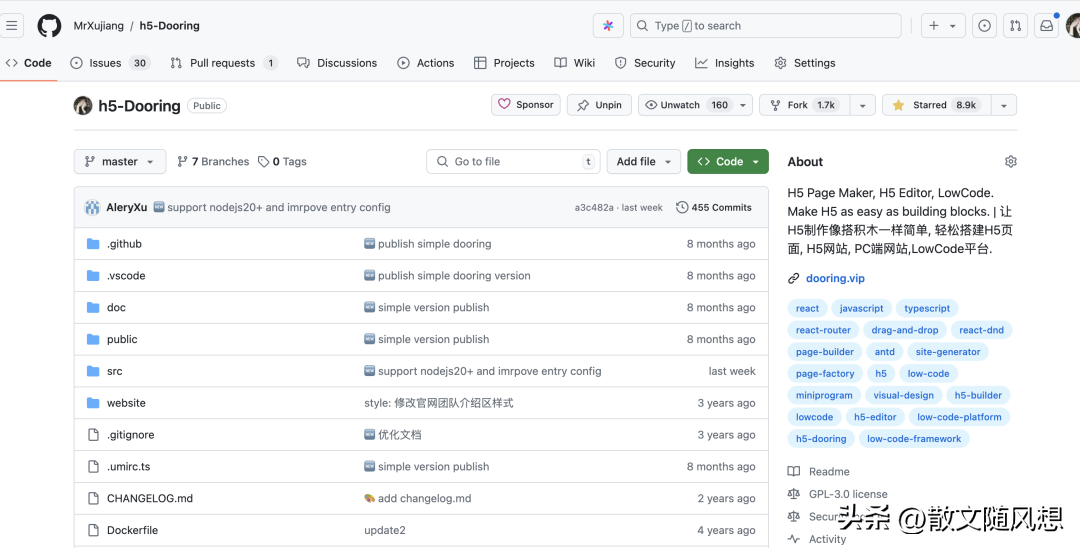Switch to the Insights tab

[725, 63]
